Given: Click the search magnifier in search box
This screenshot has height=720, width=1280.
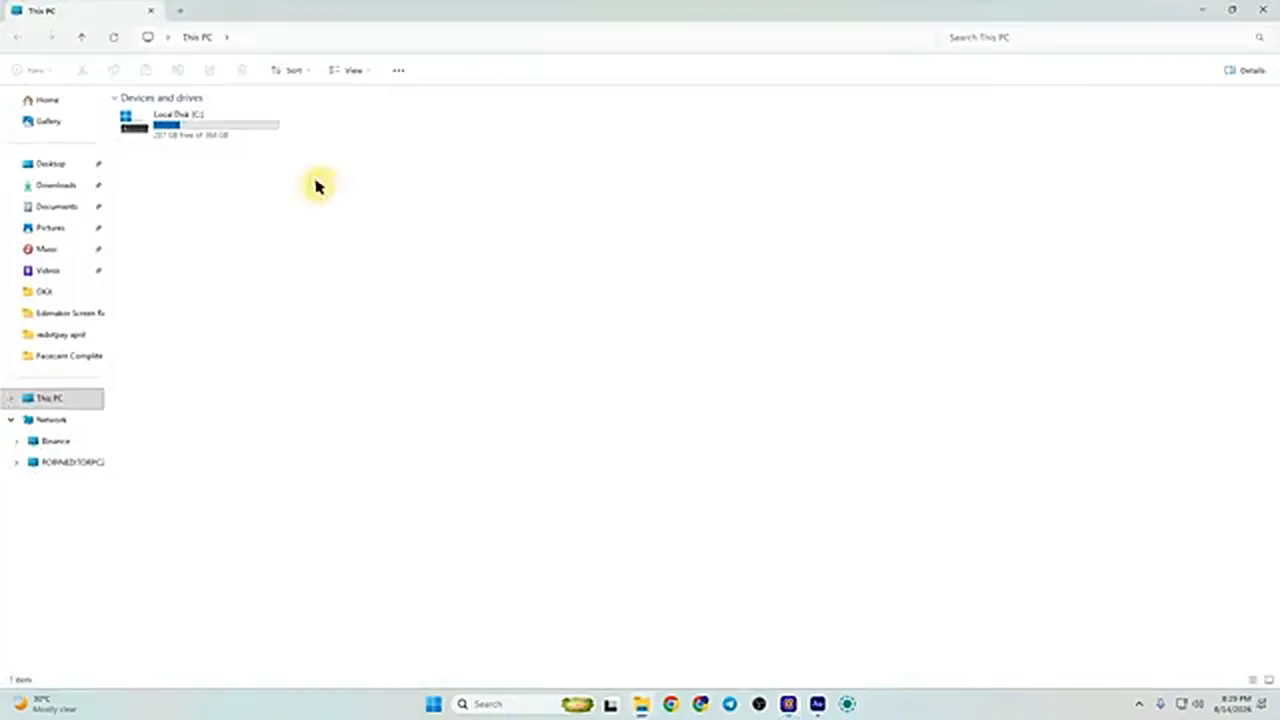Looking at the screenshot, I should [x=1259, y=37].
